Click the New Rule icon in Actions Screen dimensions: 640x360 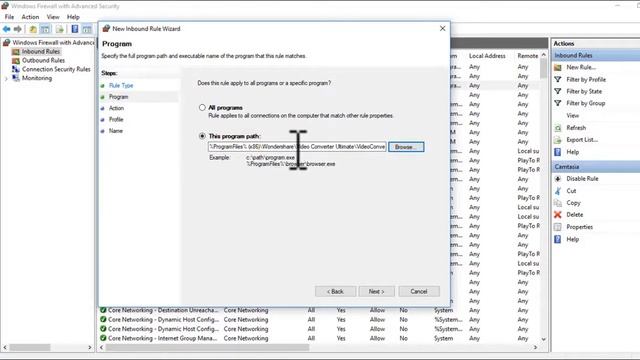(558, 67)
